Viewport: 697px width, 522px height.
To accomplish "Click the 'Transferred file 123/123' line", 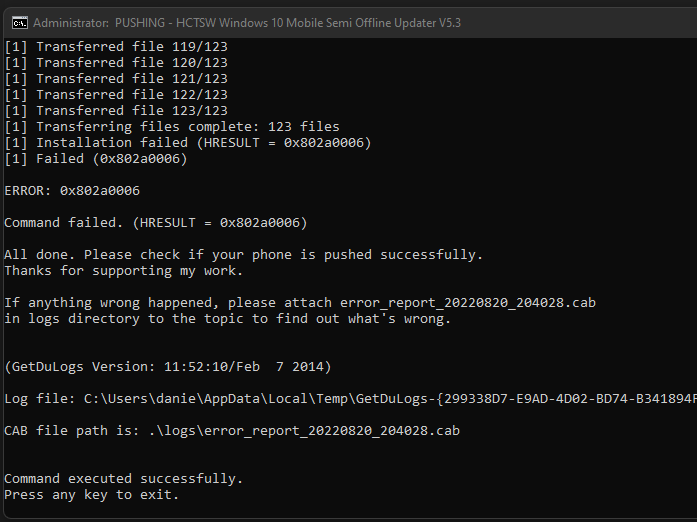I will pyautogui.click(x=116, y=110).
